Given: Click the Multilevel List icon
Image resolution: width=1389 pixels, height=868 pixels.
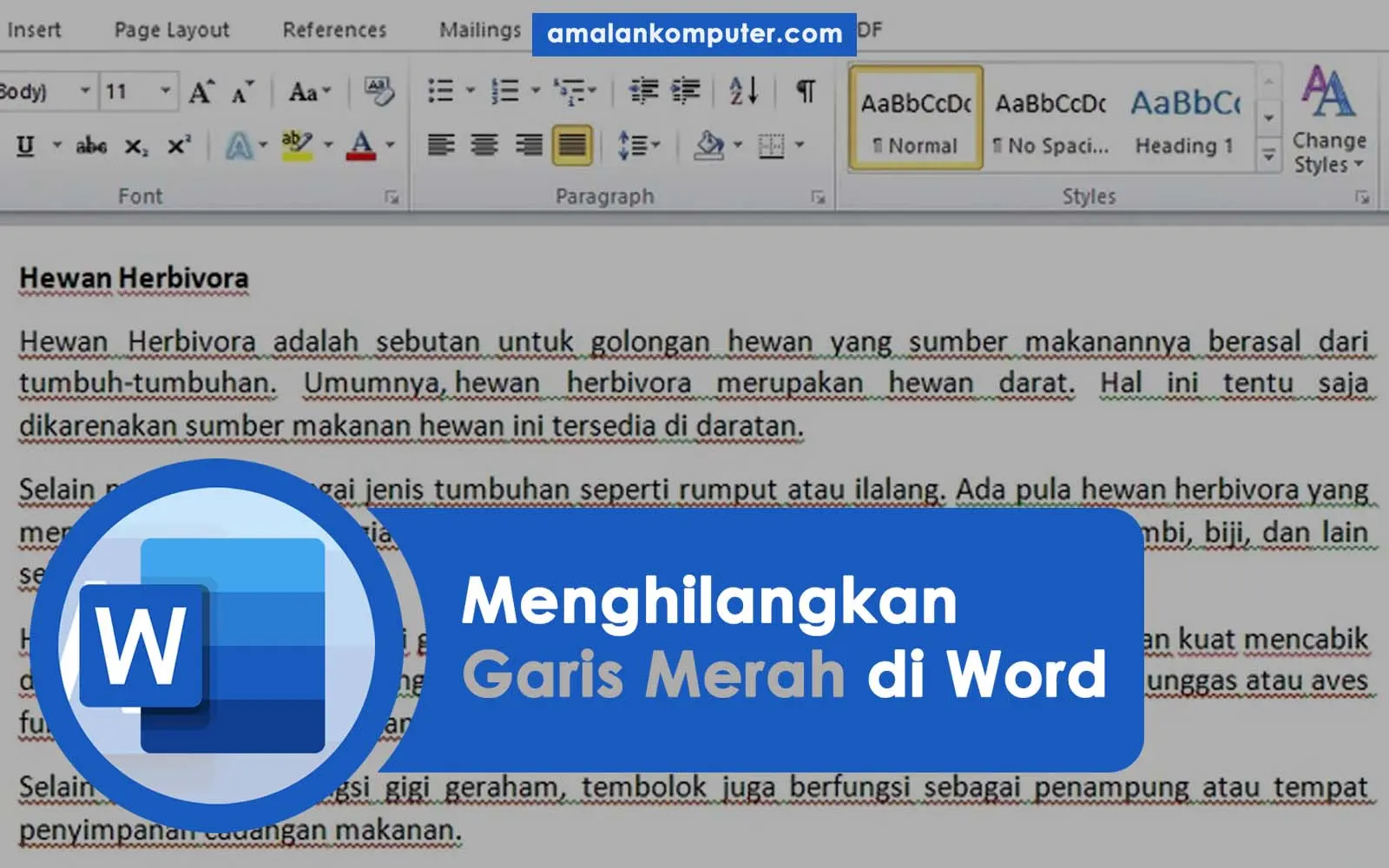Looking at the screenshot, I should (x=569, y=90).
